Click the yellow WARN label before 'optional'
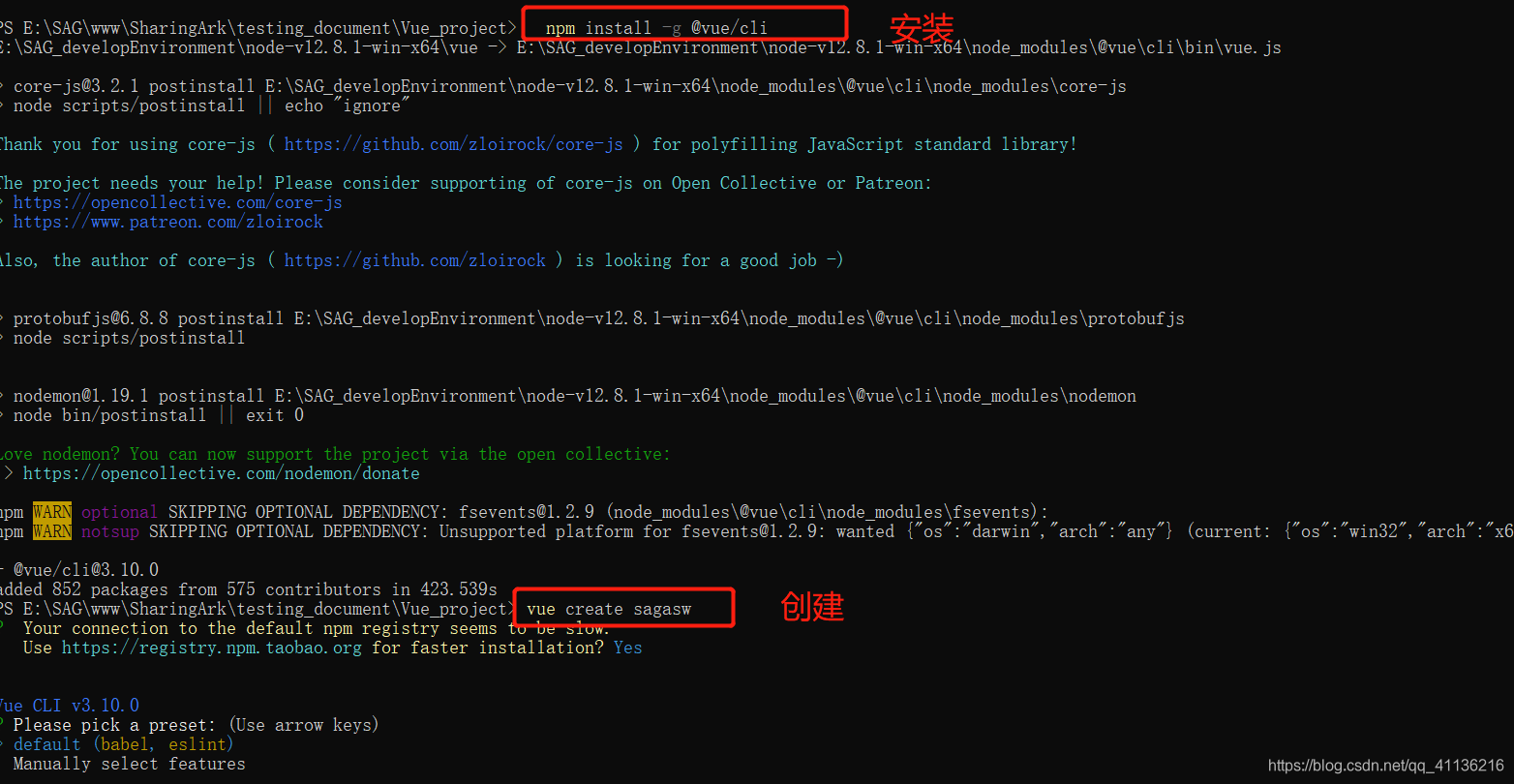Screen dimensions: 1514x784 [52, 512]
